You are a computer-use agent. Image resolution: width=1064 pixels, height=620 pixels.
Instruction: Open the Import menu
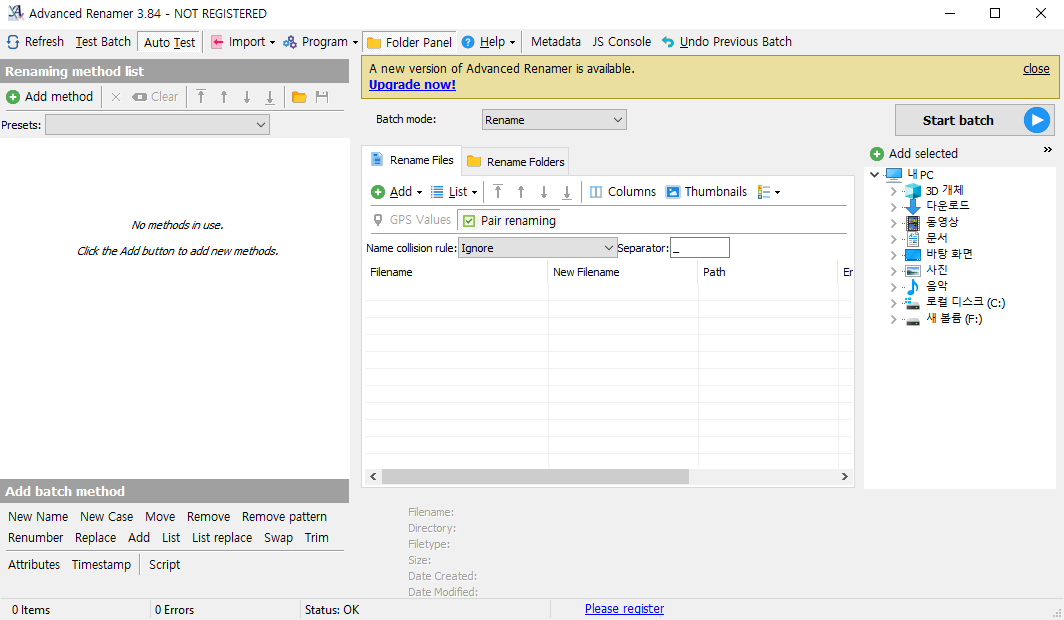point(243,42)
